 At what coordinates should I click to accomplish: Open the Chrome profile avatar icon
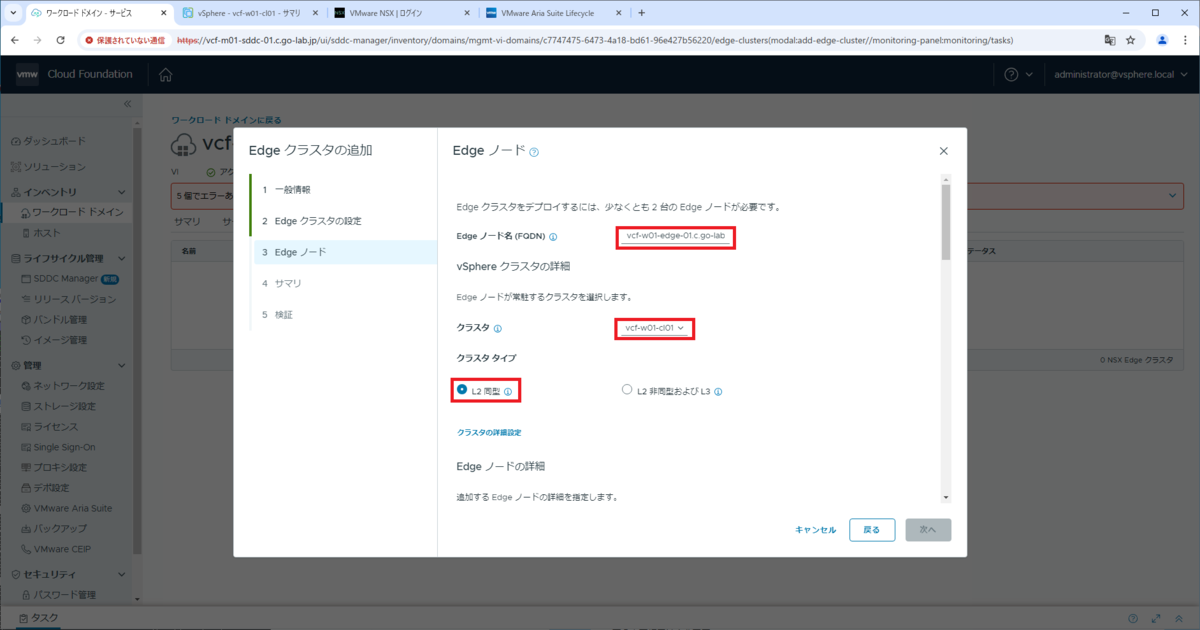(1163, 40)
